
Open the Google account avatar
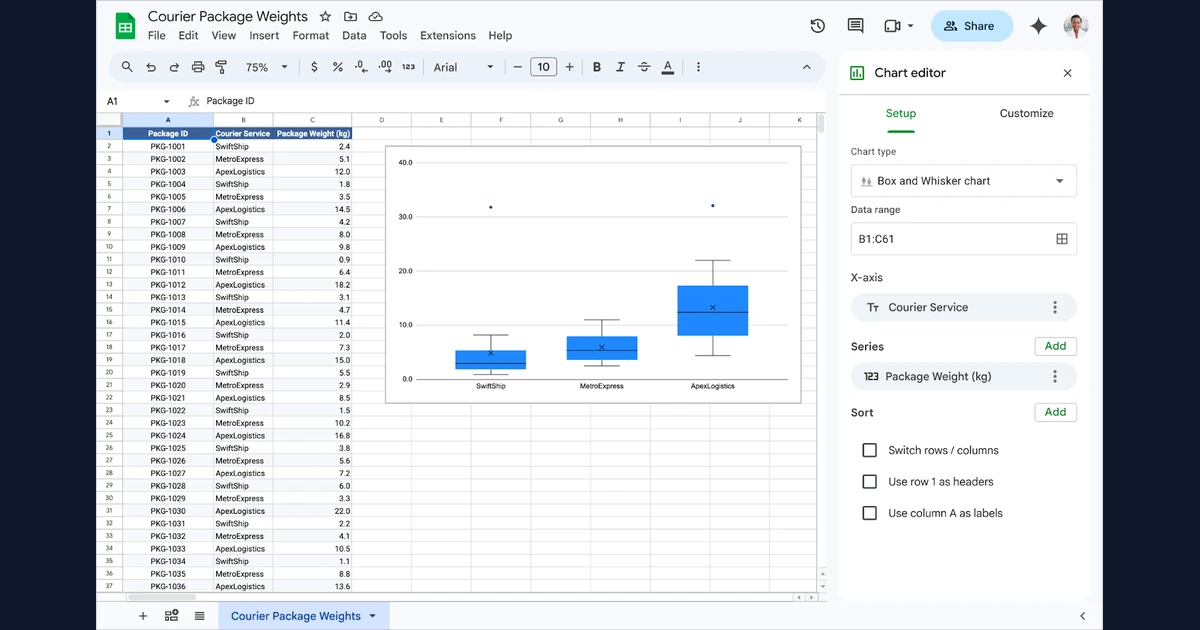pos(1076,26)
